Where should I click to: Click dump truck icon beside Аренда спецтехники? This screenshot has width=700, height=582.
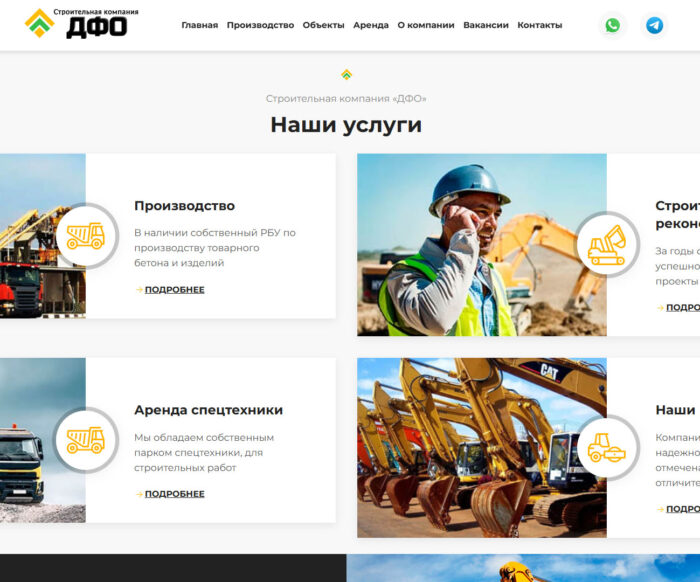85,440
